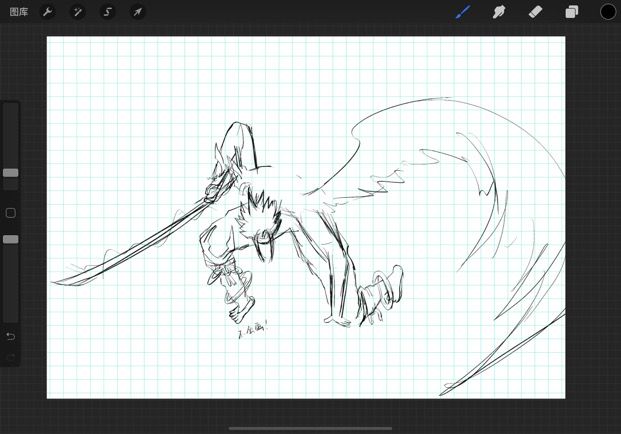
Task: Open the 图库 gallery
Action: 19,12
